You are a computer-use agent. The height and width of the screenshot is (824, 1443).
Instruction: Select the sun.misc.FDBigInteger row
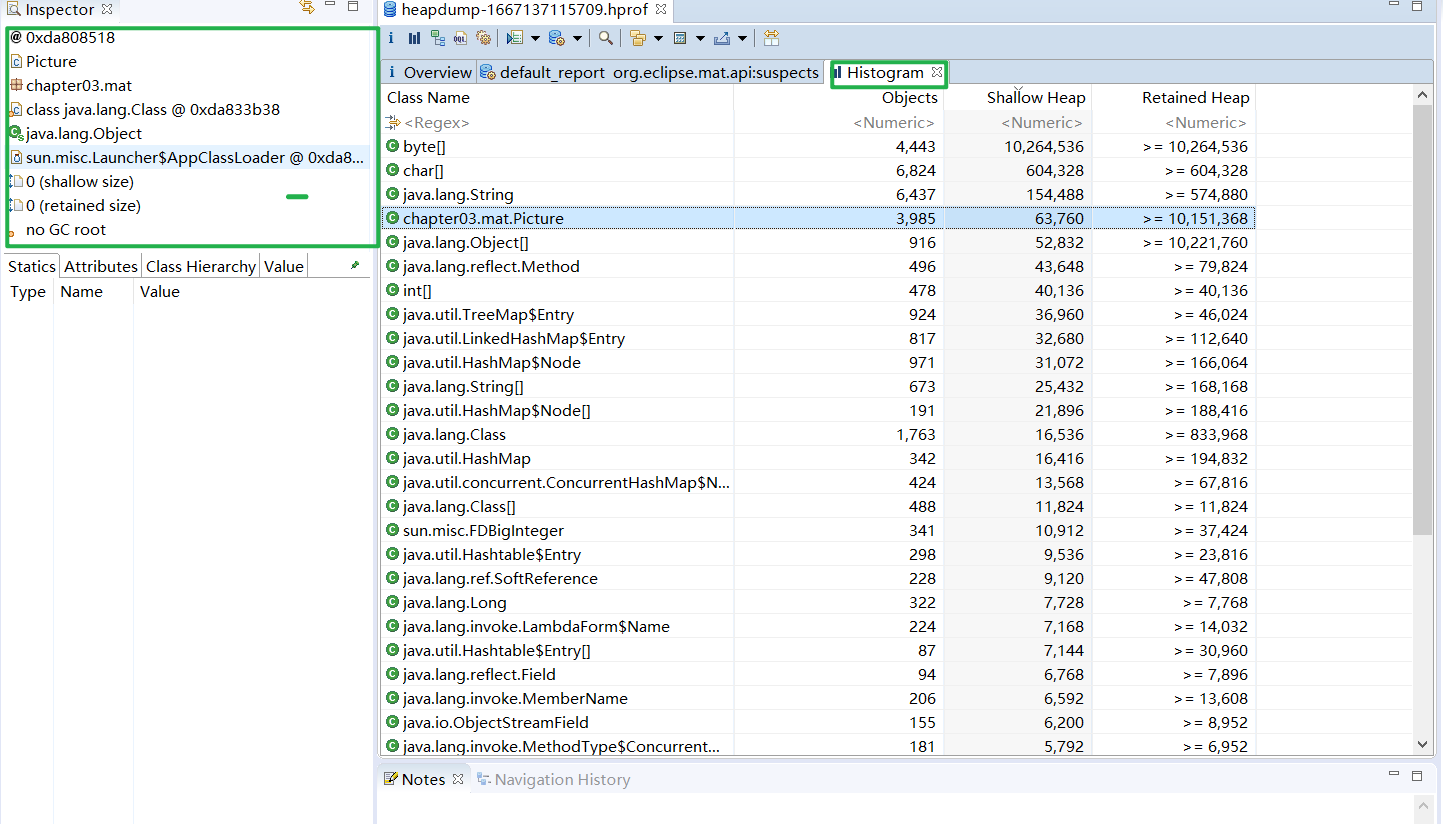(818, 530)
